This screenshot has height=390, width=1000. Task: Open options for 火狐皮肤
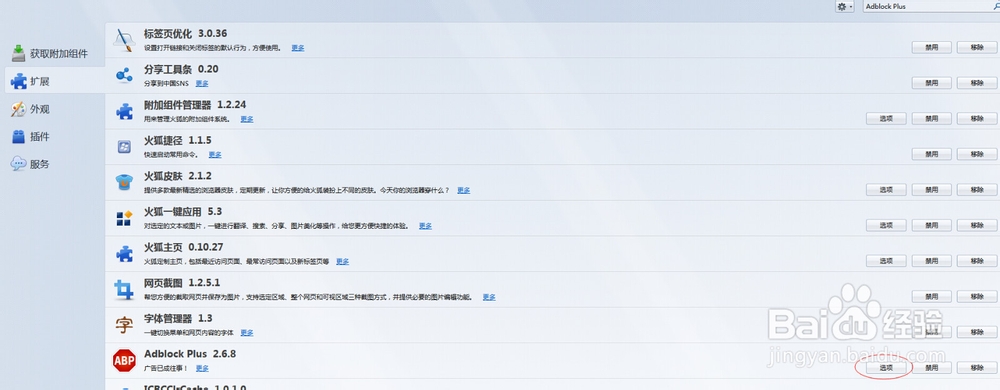click(x=886, y=190)
